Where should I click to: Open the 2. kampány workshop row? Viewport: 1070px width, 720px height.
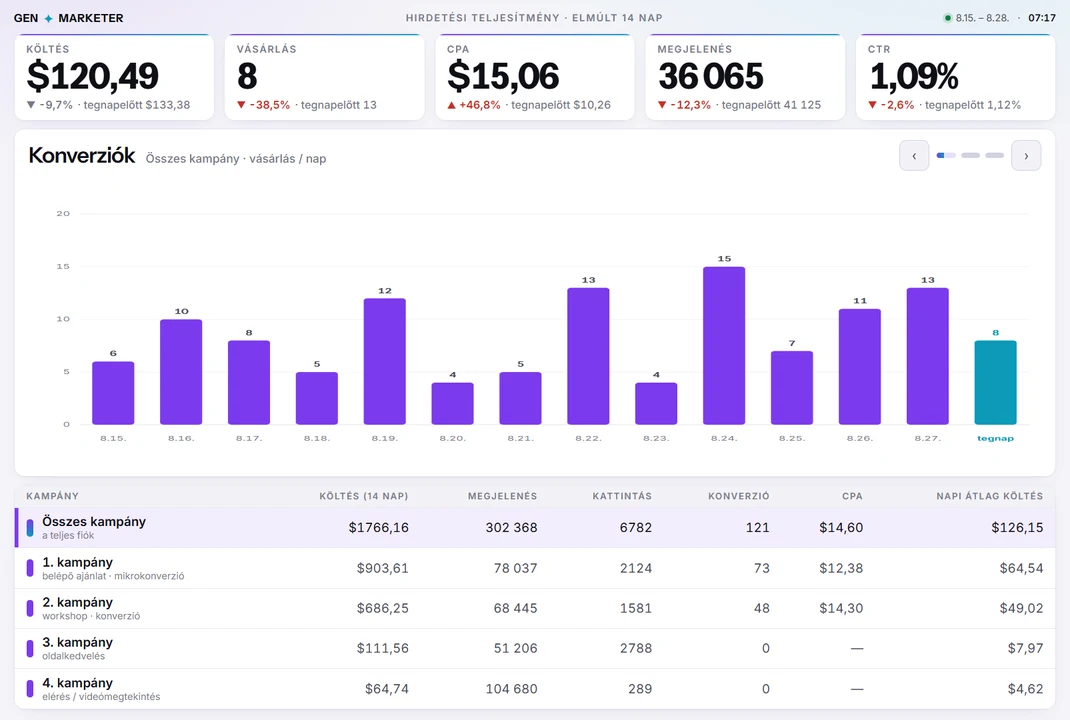coord(535,608)
